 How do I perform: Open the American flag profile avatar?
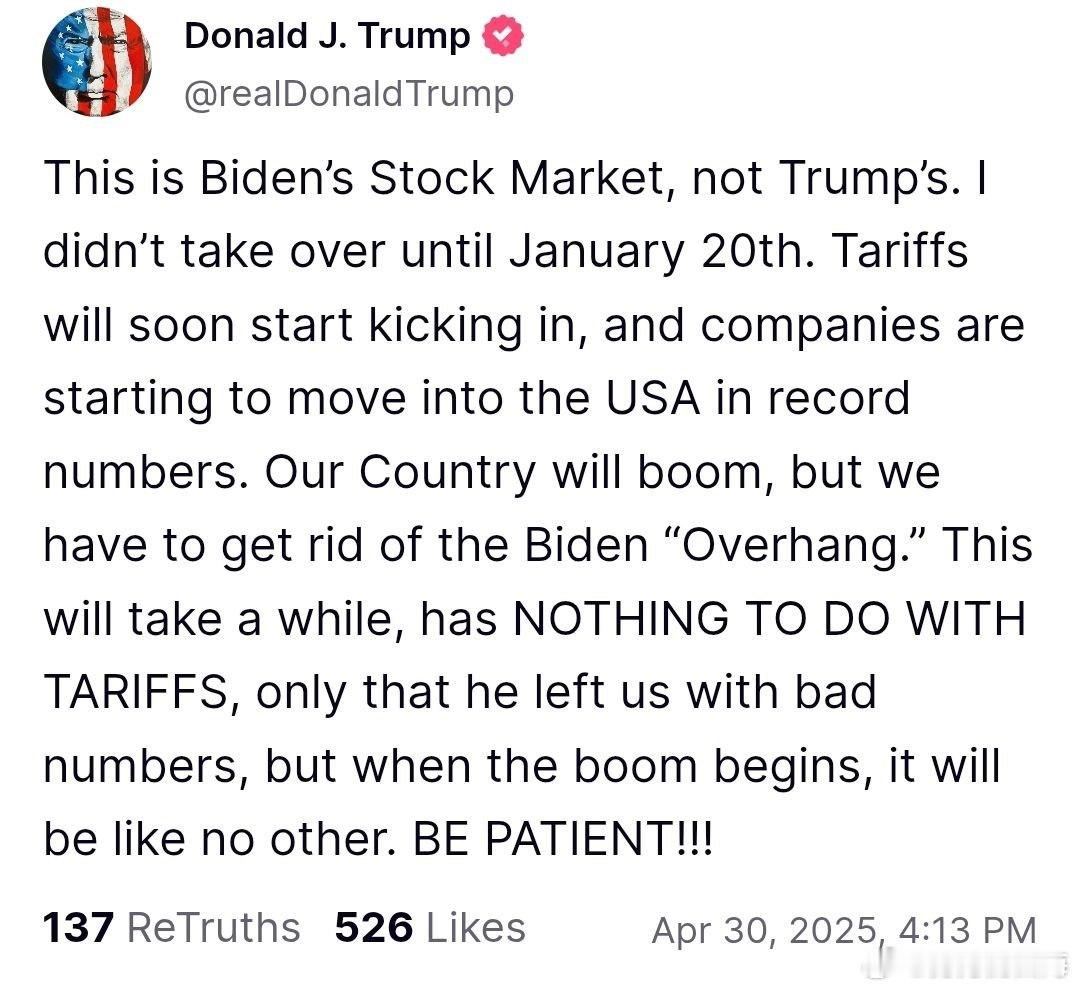pos(97,62)
